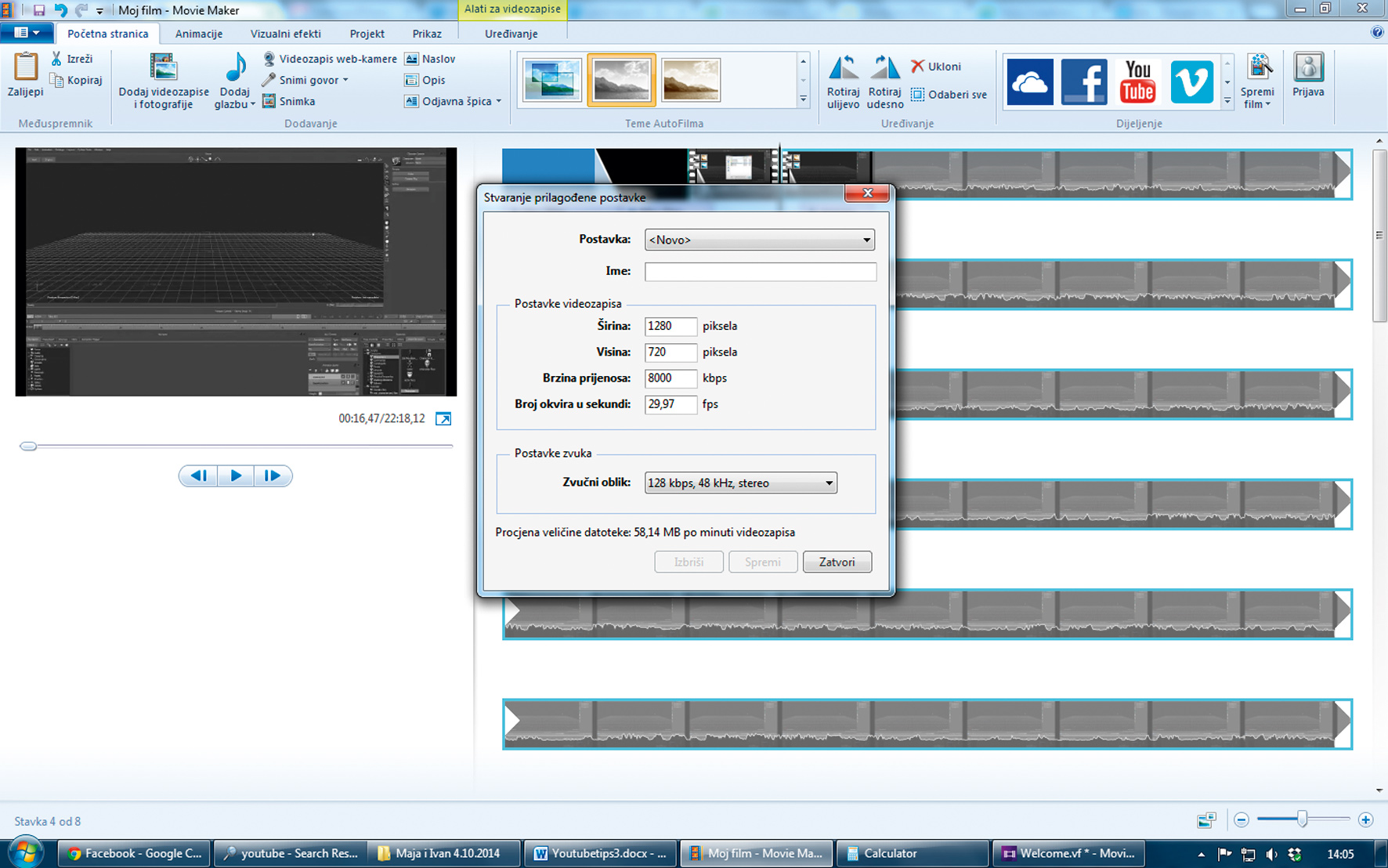Click the YouTube share icon

[1137, 81]
